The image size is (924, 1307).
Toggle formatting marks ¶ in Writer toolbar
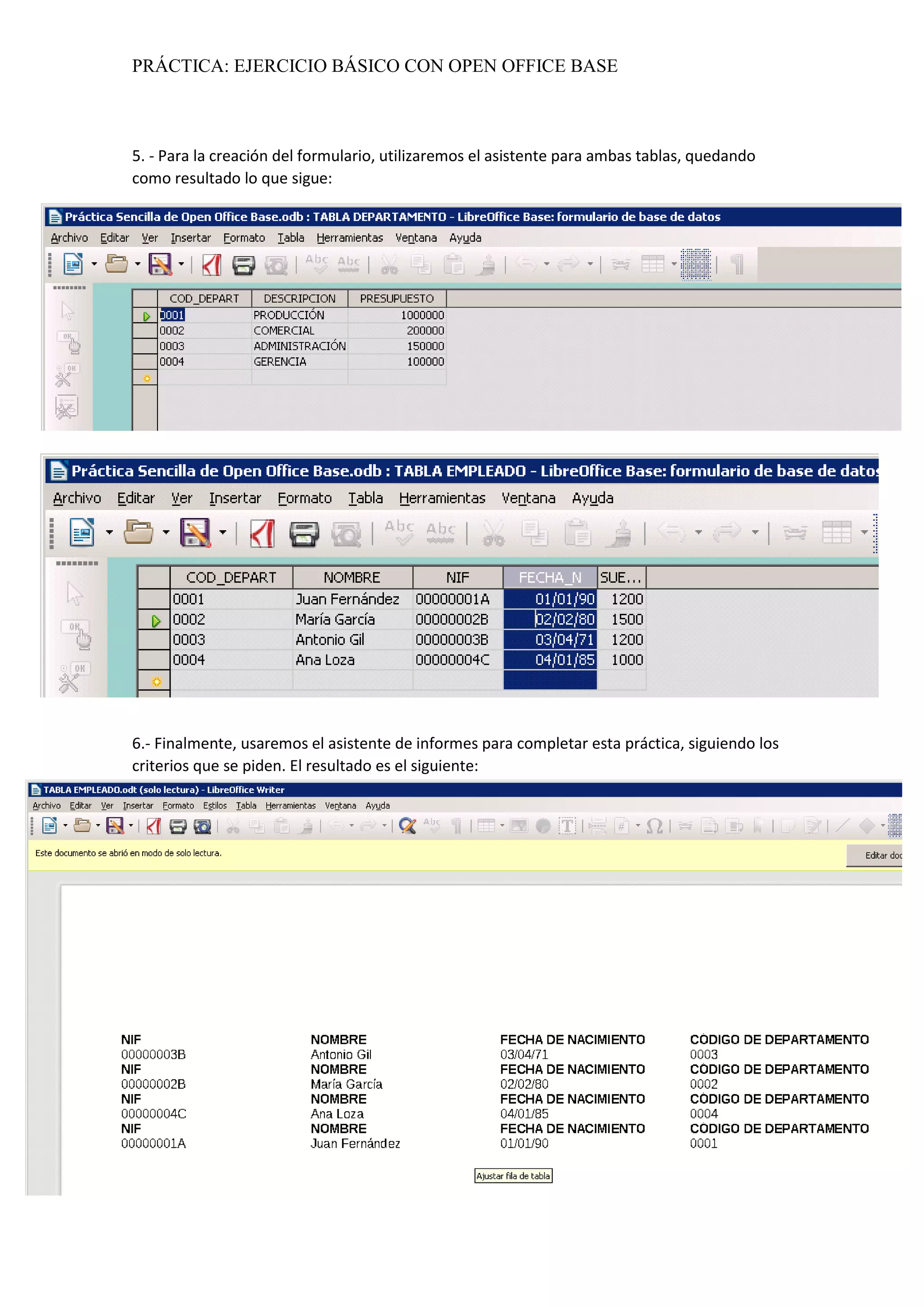click(x=456, y=826)
